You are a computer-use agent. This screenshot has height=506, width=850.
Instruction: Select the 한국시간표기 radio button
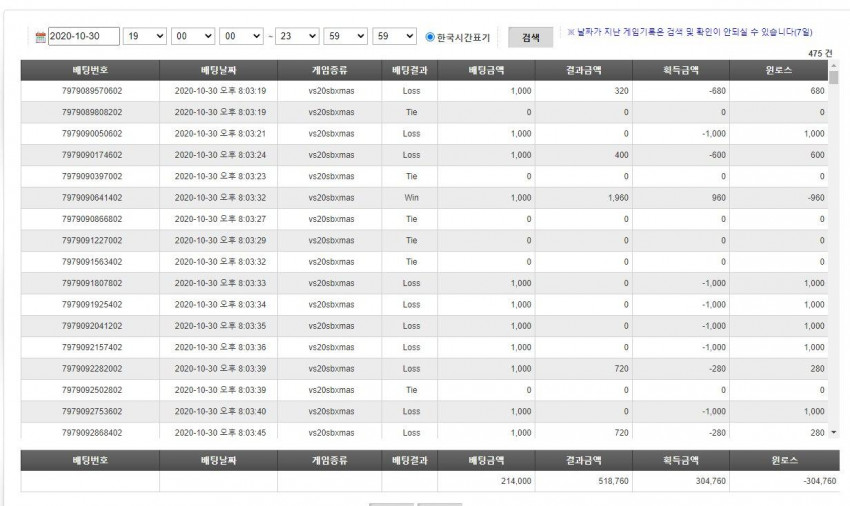coord(430,37)
